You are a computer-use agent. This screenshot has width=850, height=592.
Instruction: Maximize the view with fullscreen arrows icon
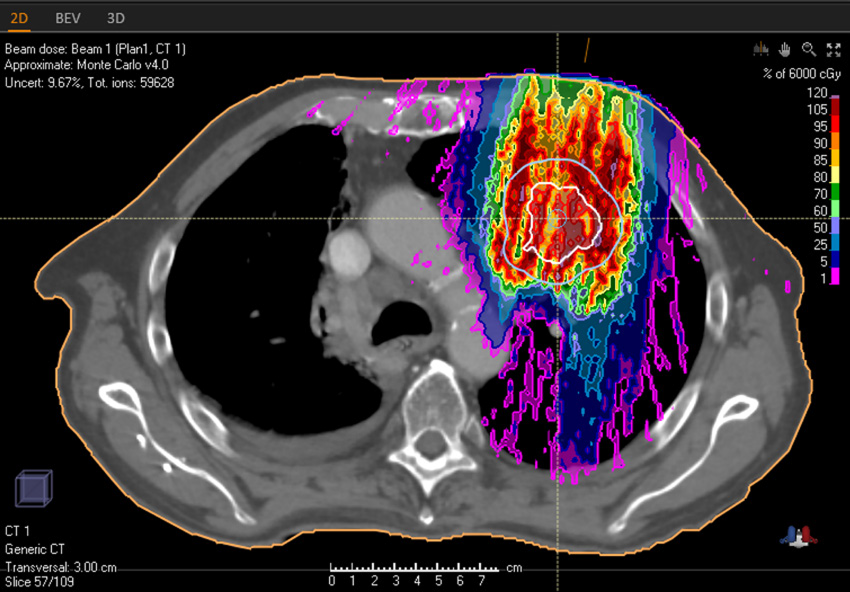click(831, 48)
